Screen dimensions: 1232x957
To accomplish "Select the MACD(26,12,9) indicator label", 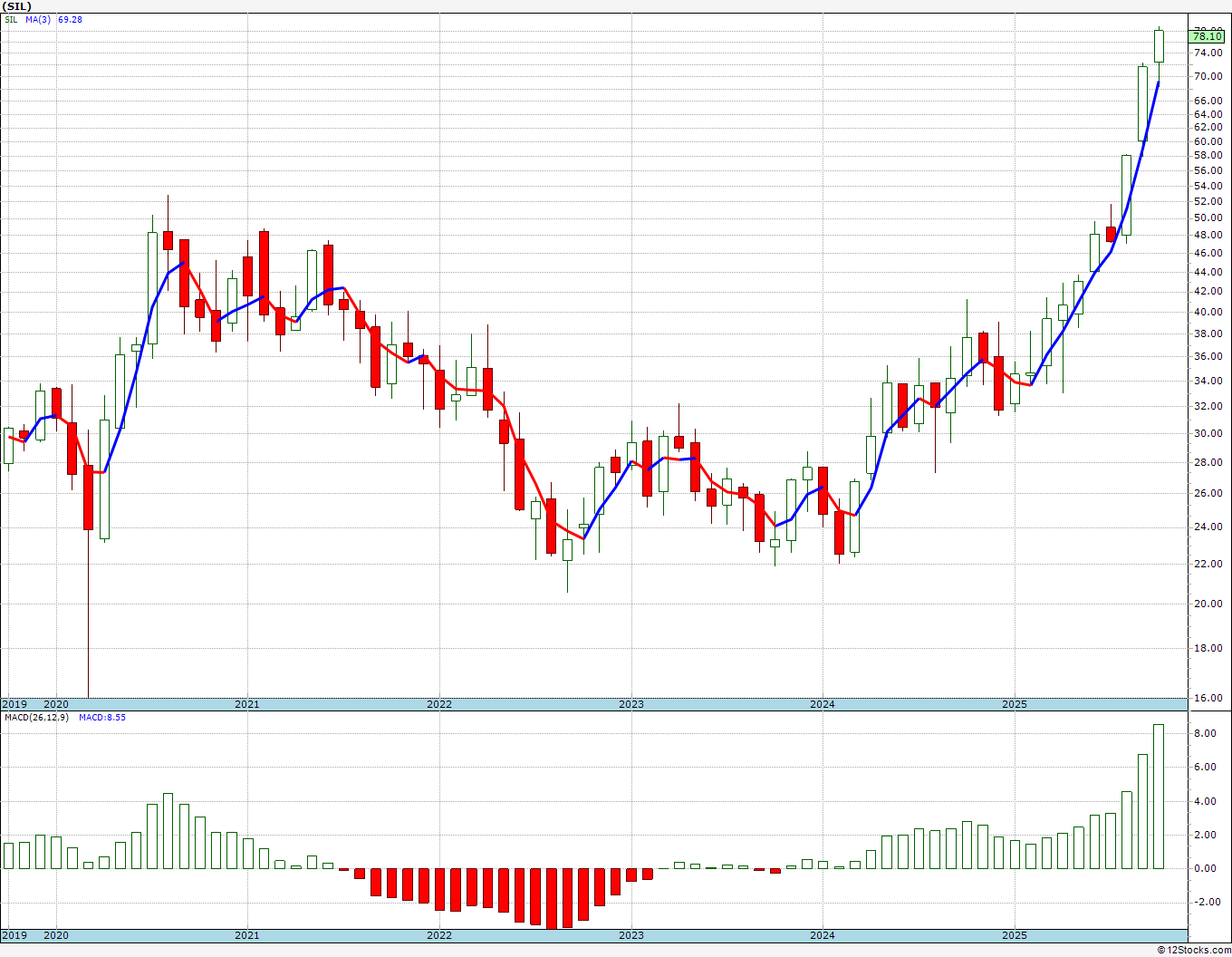I will pos(37,717).
